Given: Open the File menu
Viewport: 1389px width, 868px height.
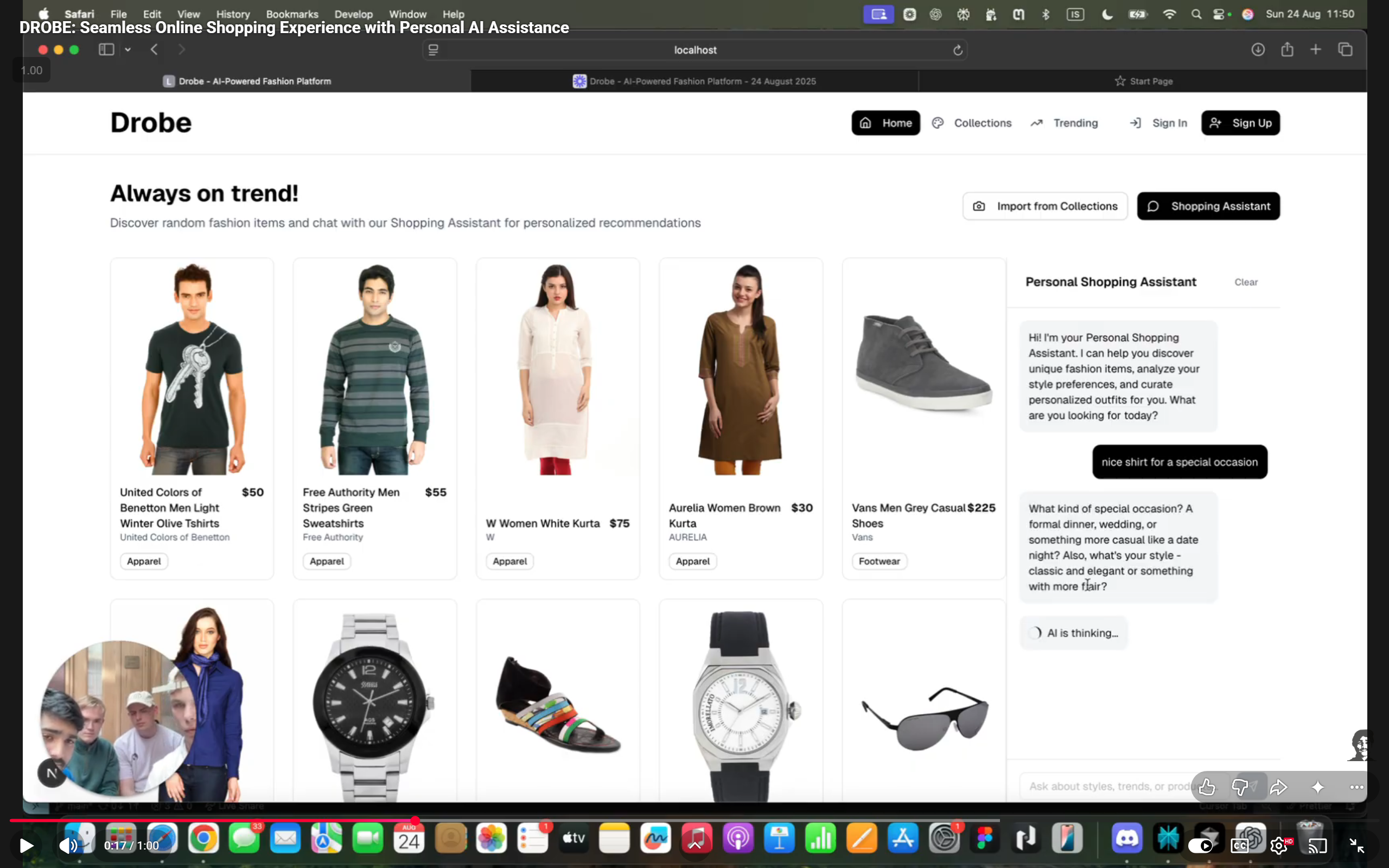Looking at the screenshot, I should point(118,14).
